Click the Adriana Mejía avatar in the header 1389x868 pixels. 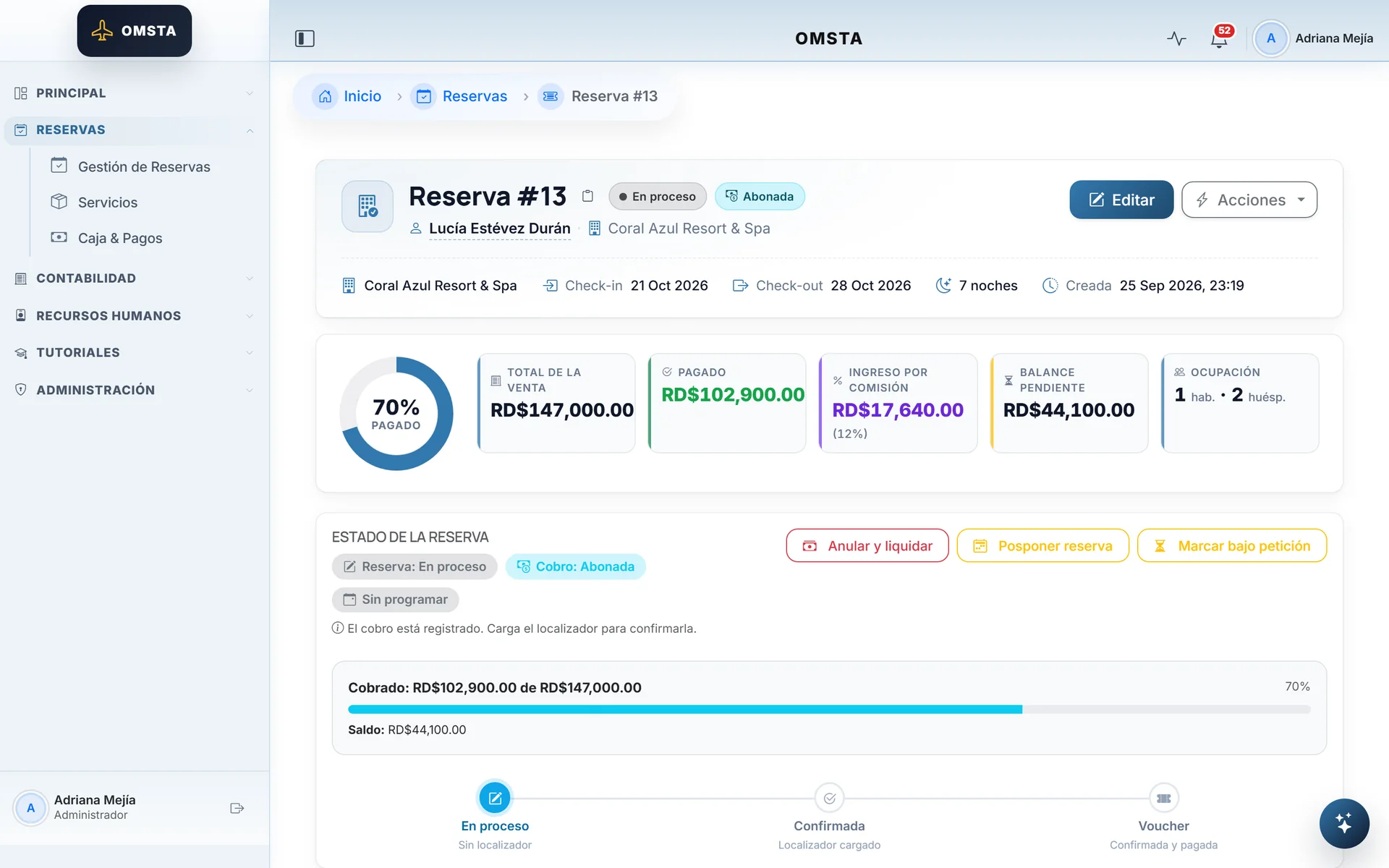pos(1270,38)
